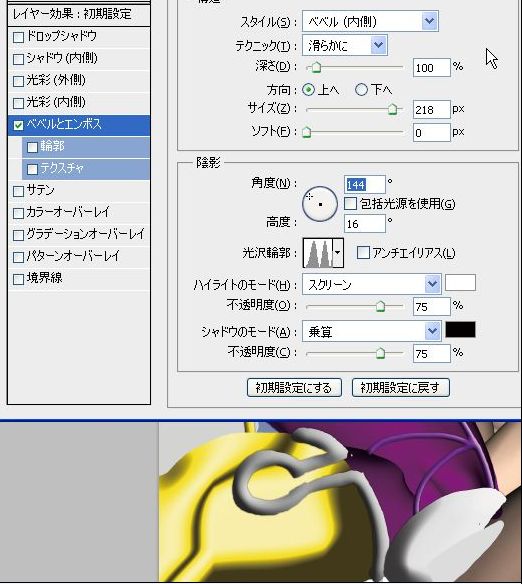Click the サイズ slider handle
Screen dimensions: 522x584
pyautogui.click(x=392, y=109)
